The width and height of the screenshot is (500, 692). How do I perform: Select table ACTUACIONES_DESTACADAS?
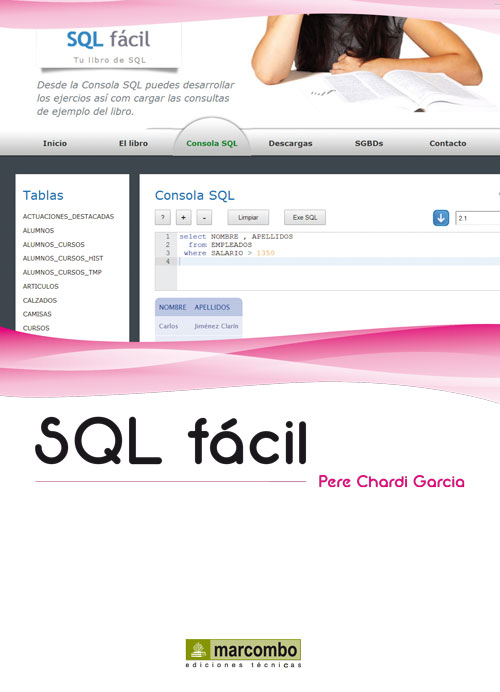click(68, 217)
